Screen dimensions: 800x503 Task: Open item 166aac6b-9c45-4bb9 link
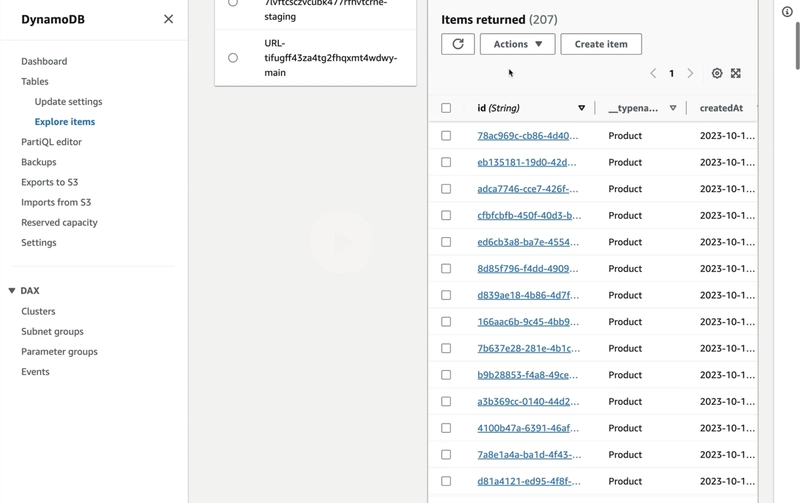pyautogui.click(x=528, y=321)
